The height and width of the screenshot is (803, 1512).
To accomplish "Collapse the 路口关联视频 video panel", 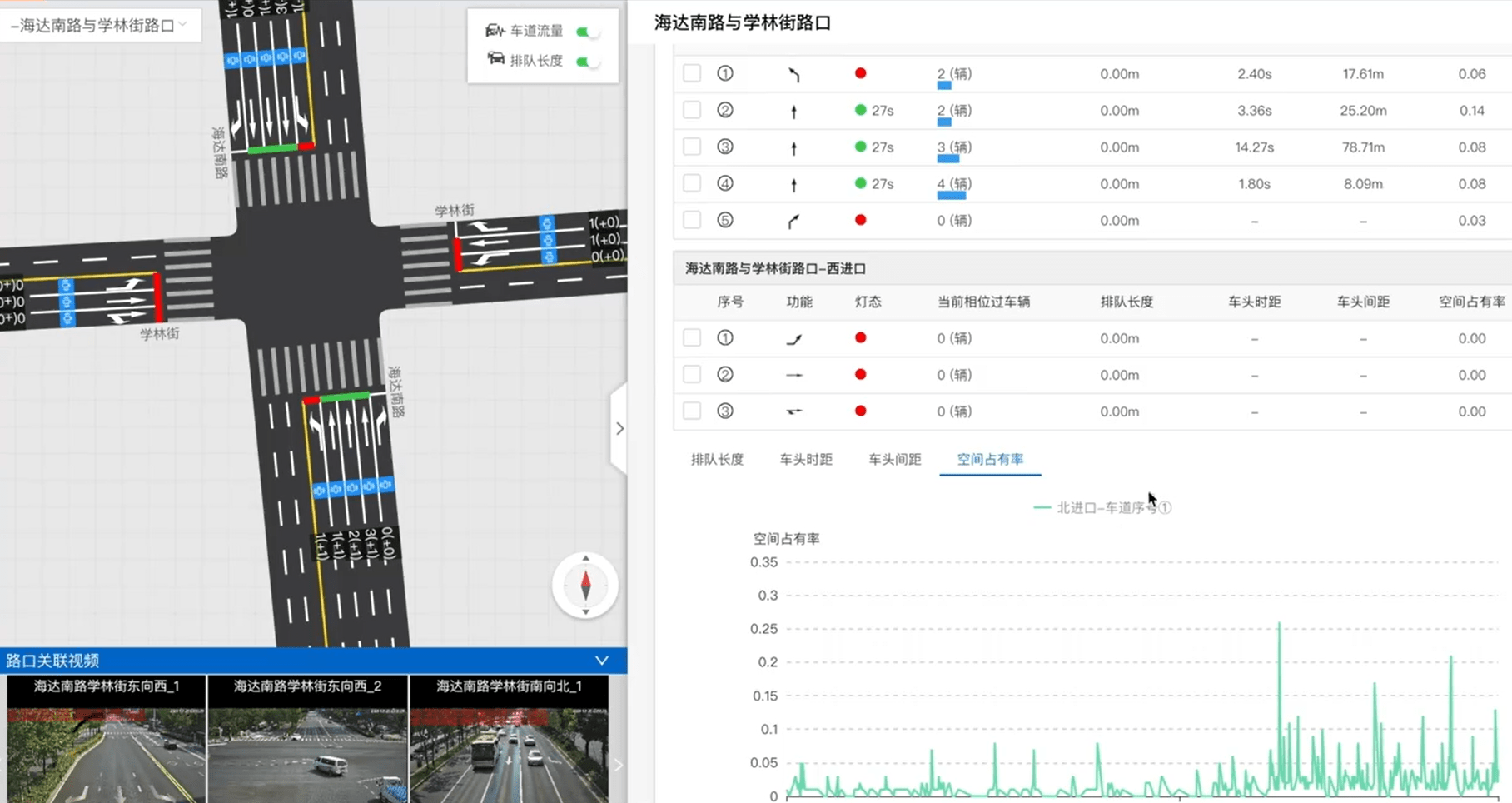I will (601, 661).
